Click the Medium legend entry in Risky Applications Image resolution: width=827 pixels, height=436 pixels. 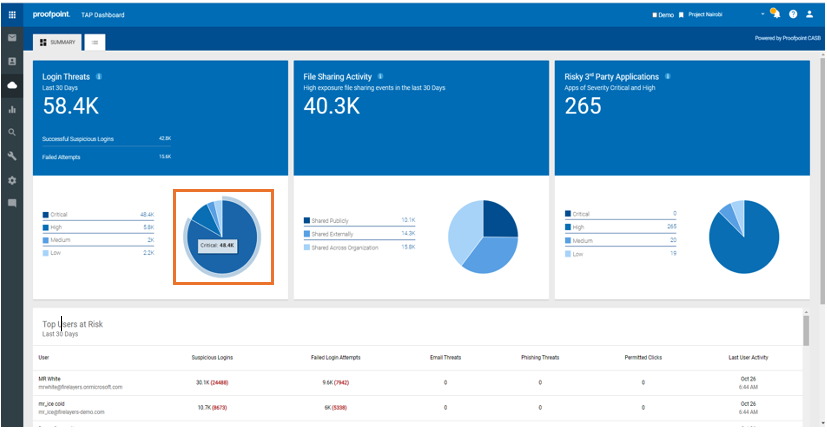pyautogui.click(x=620, y=240)
